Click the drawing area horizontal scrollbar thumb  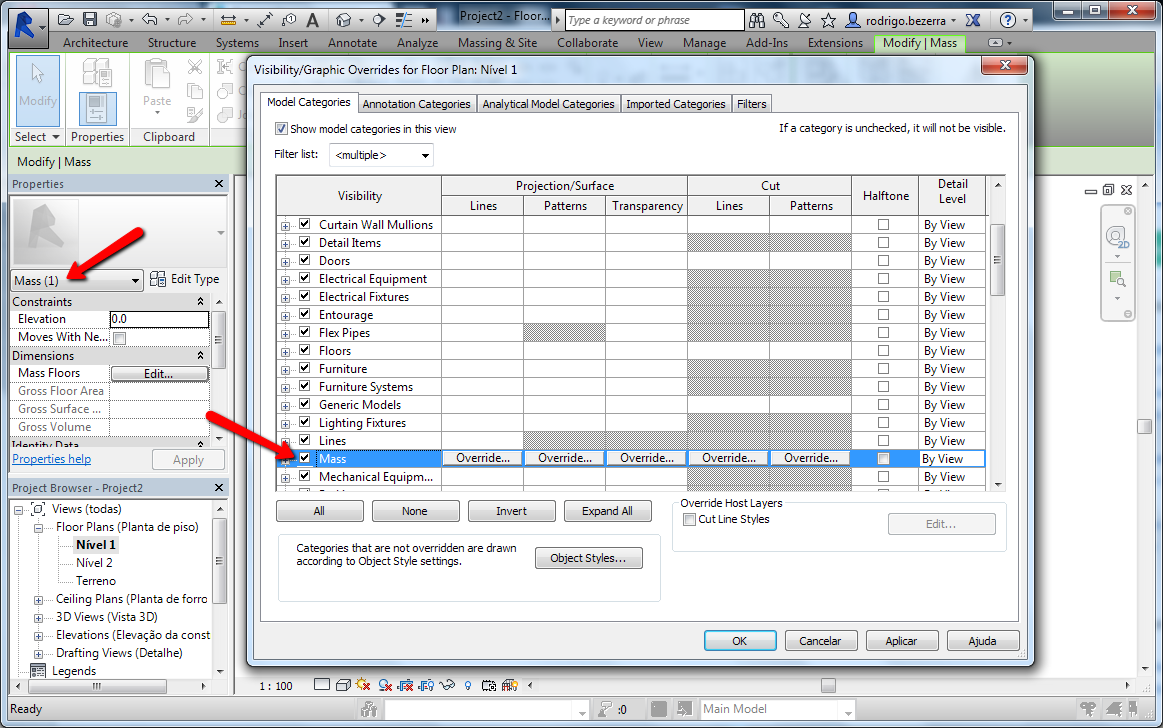click(x=828, y=686)
